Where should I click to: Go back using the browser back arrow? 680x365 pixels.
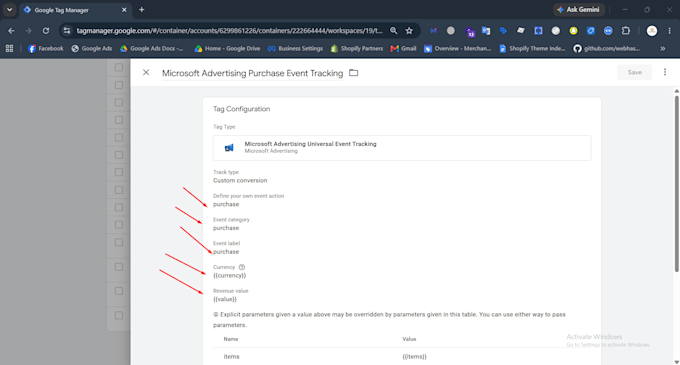coord(11,31)
